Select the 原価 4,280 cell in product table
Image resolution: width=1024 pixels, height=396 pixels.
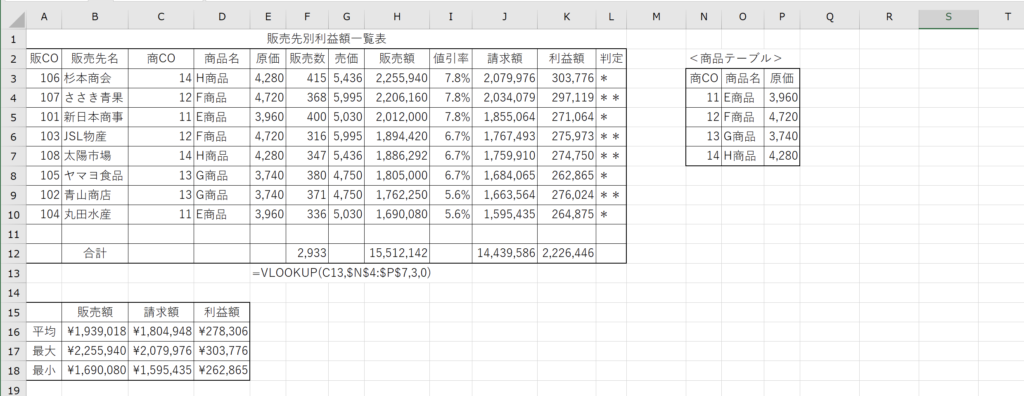(x=782, y=156)
